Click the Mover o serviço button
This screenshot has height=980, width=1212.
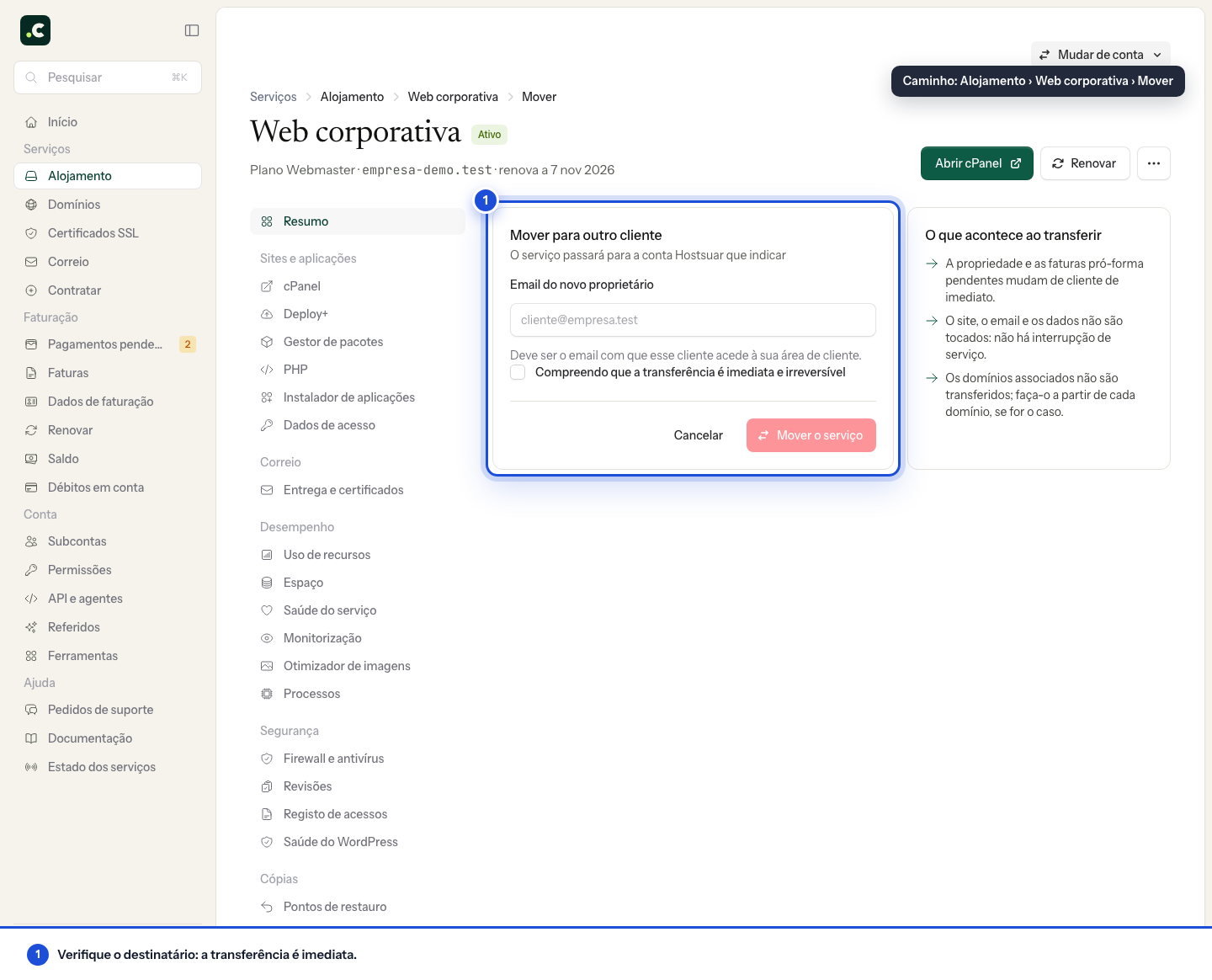[811, 435]
